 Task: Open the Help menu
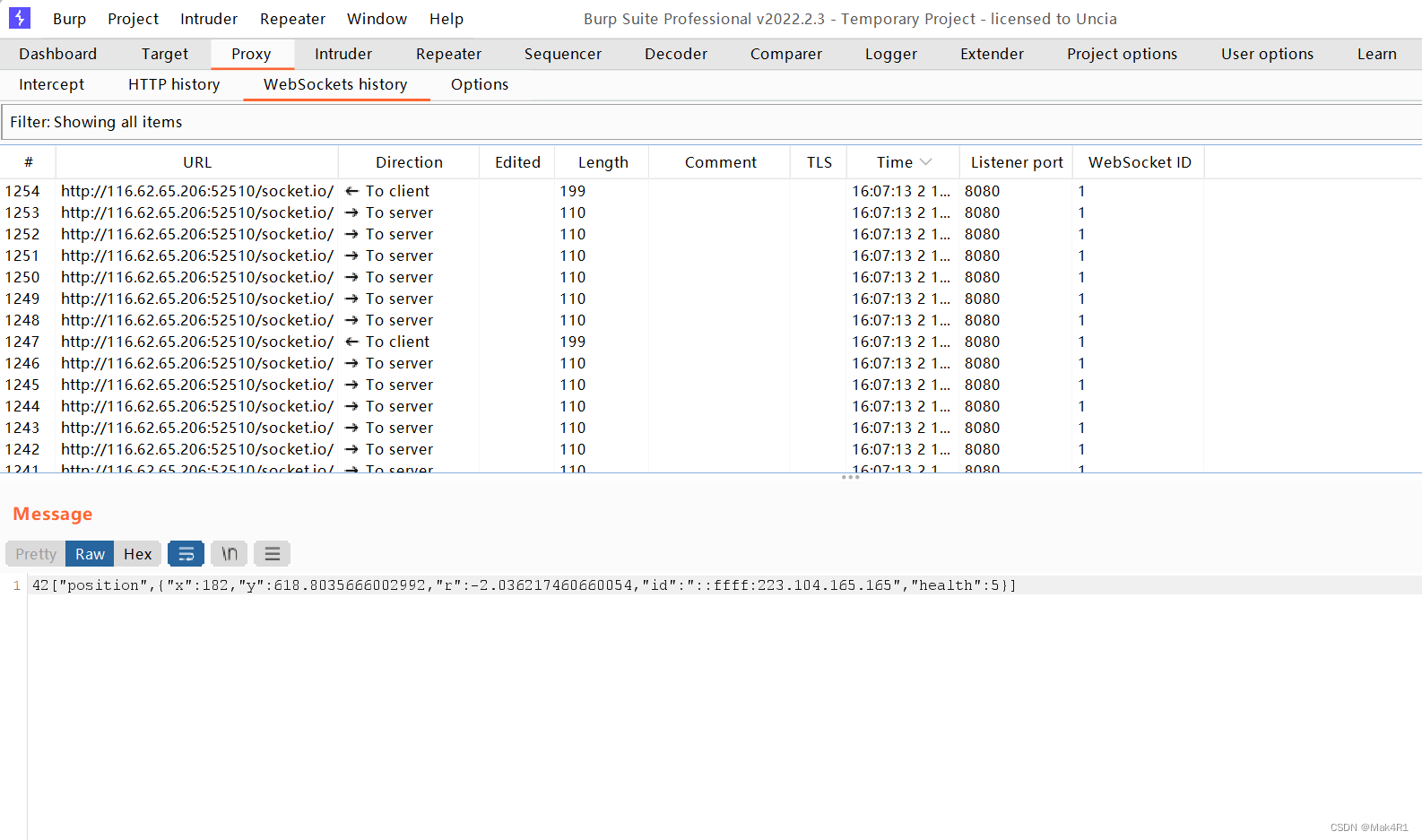(x=447, y=19)
